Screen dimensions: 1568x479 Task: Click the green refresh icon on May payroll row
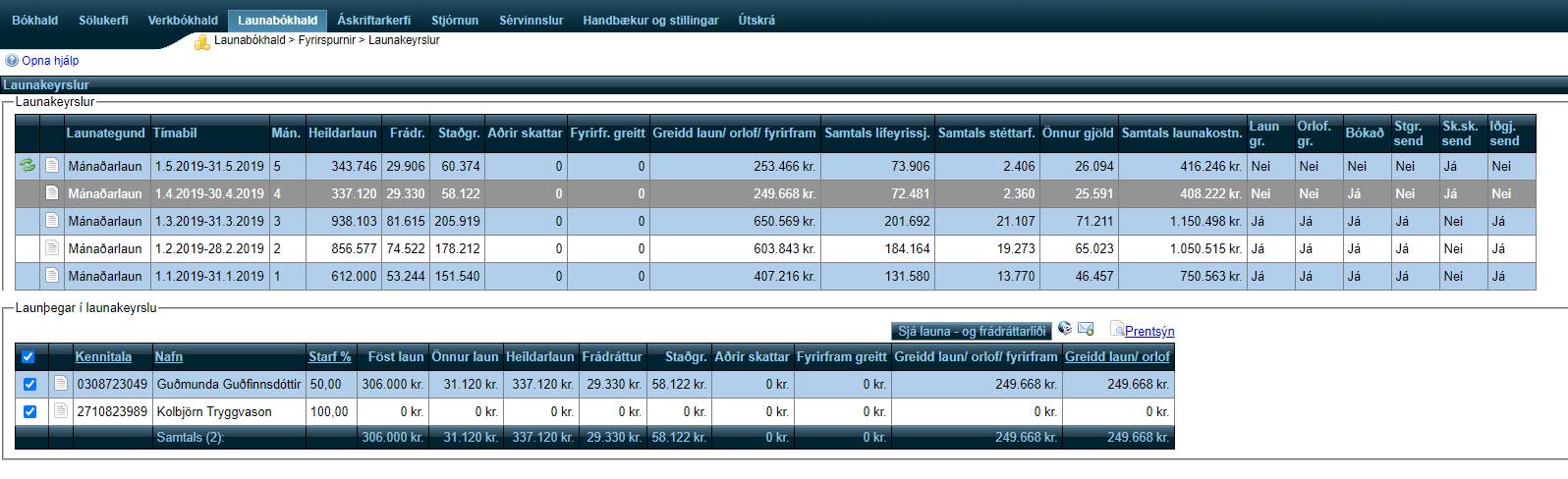pyautogui.click(x=28, y=166)
